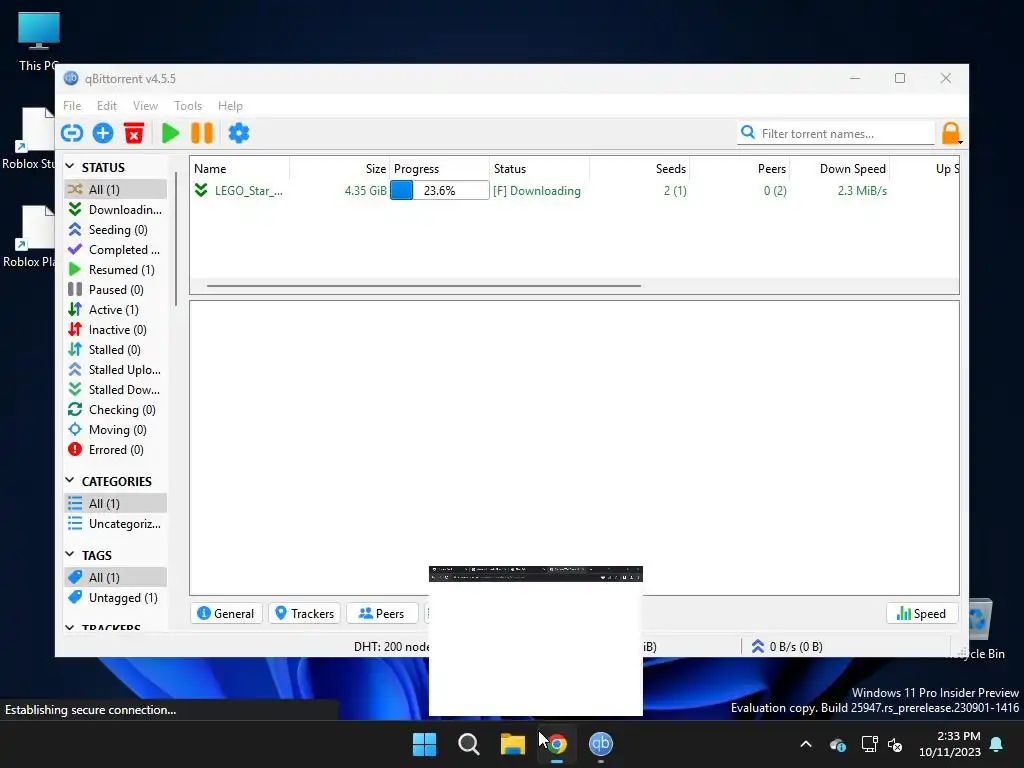Sort by Size column header
This screenshot has height=768, width=1024.
point(340,168)
